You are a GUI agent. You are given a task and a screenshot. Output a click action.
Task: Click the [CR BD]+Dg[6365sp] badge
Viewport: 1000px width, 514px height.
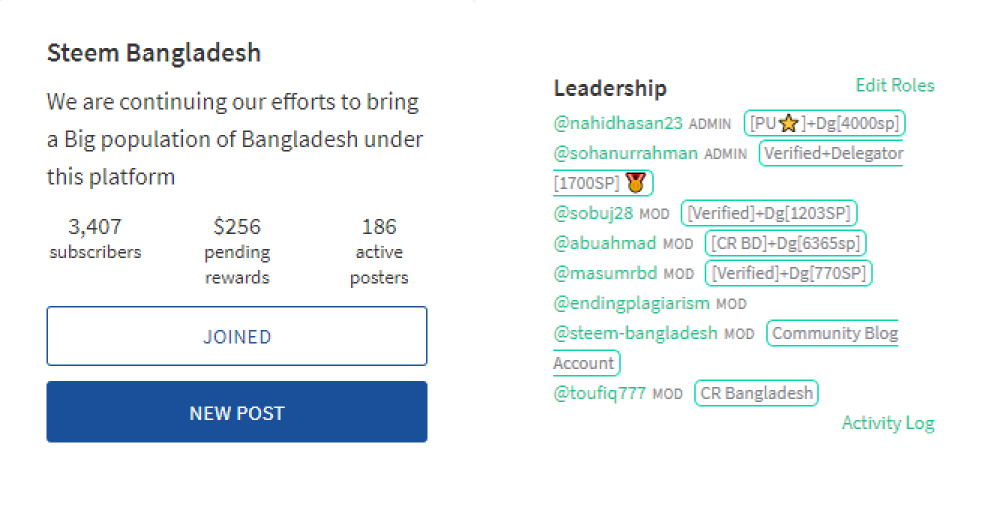pyautogui.click(x=785, y=243)
